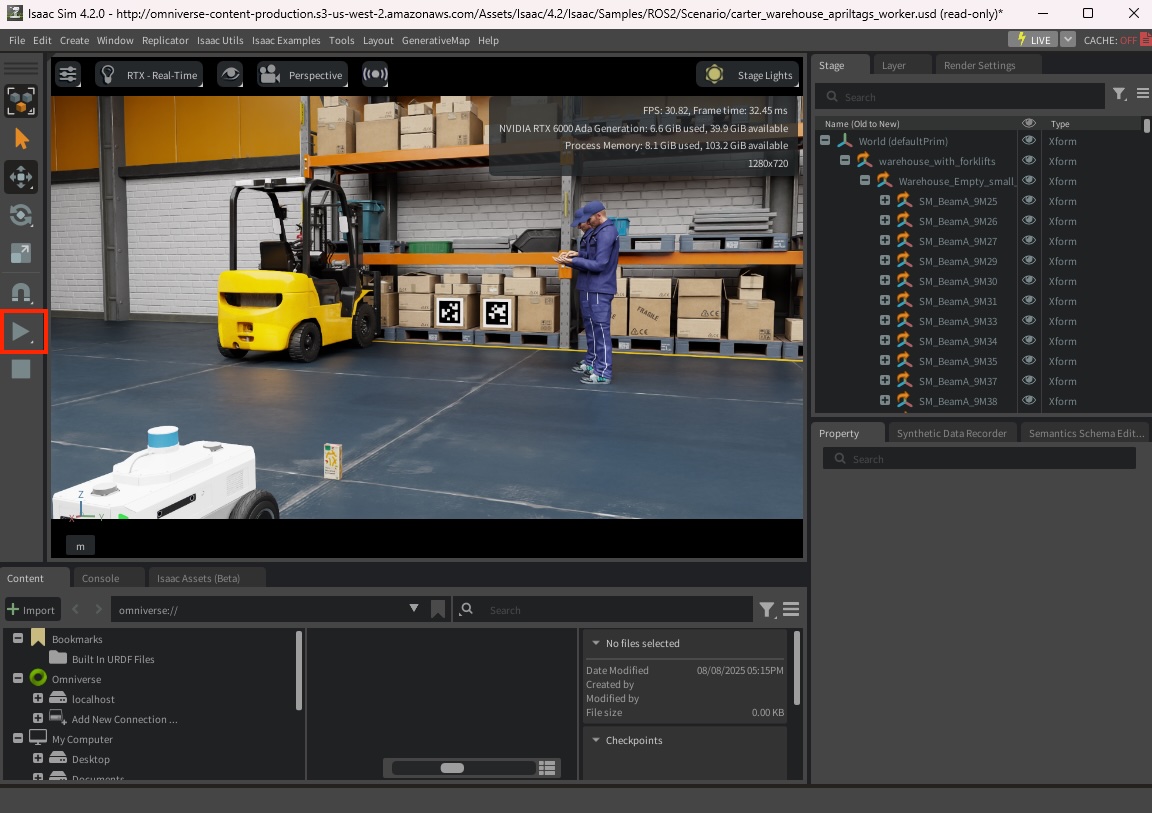Click the Property panel search field
This screenshot has height=813, width=1152.
pyautogui.click(x=979, y=459)
